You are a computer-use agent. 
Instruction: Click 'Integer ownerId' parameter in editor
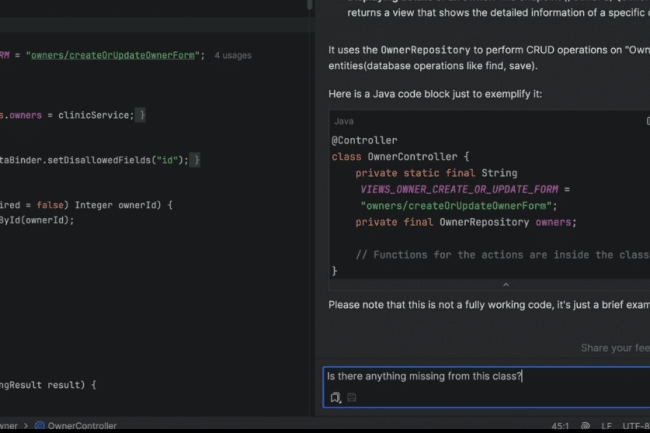click(118, 205)
